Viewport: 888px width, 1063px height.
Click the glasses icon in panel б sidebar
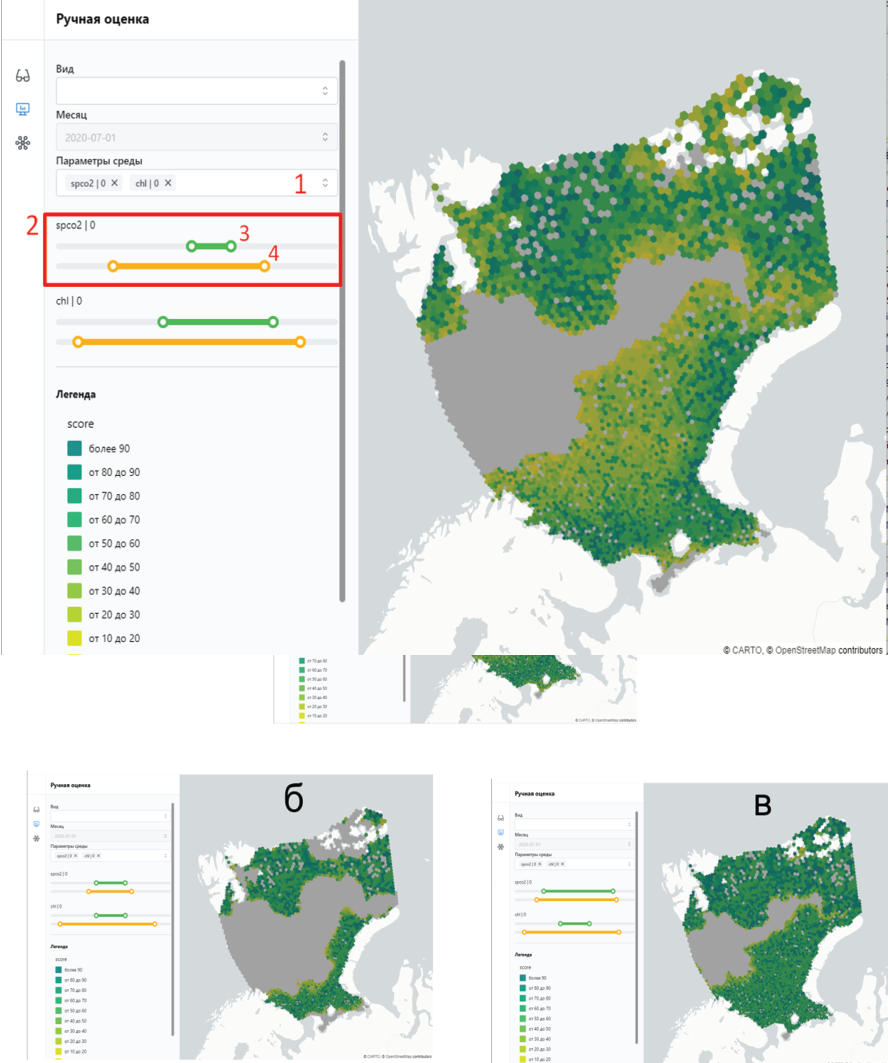coord(37,808)
